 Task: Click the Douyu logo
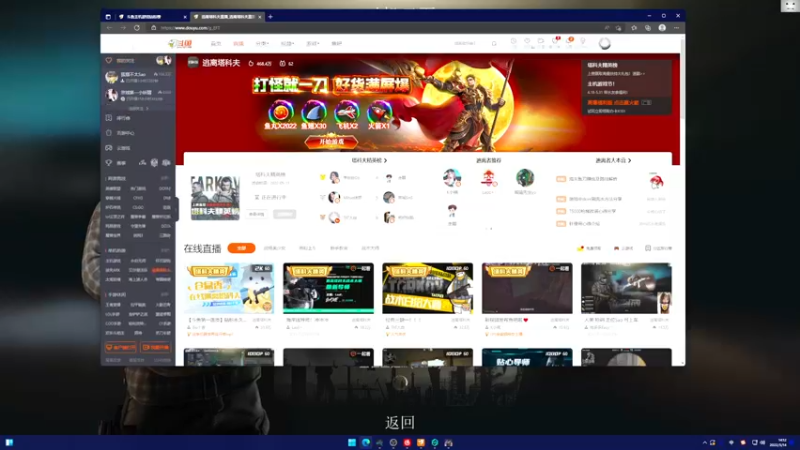coord(180,44)
